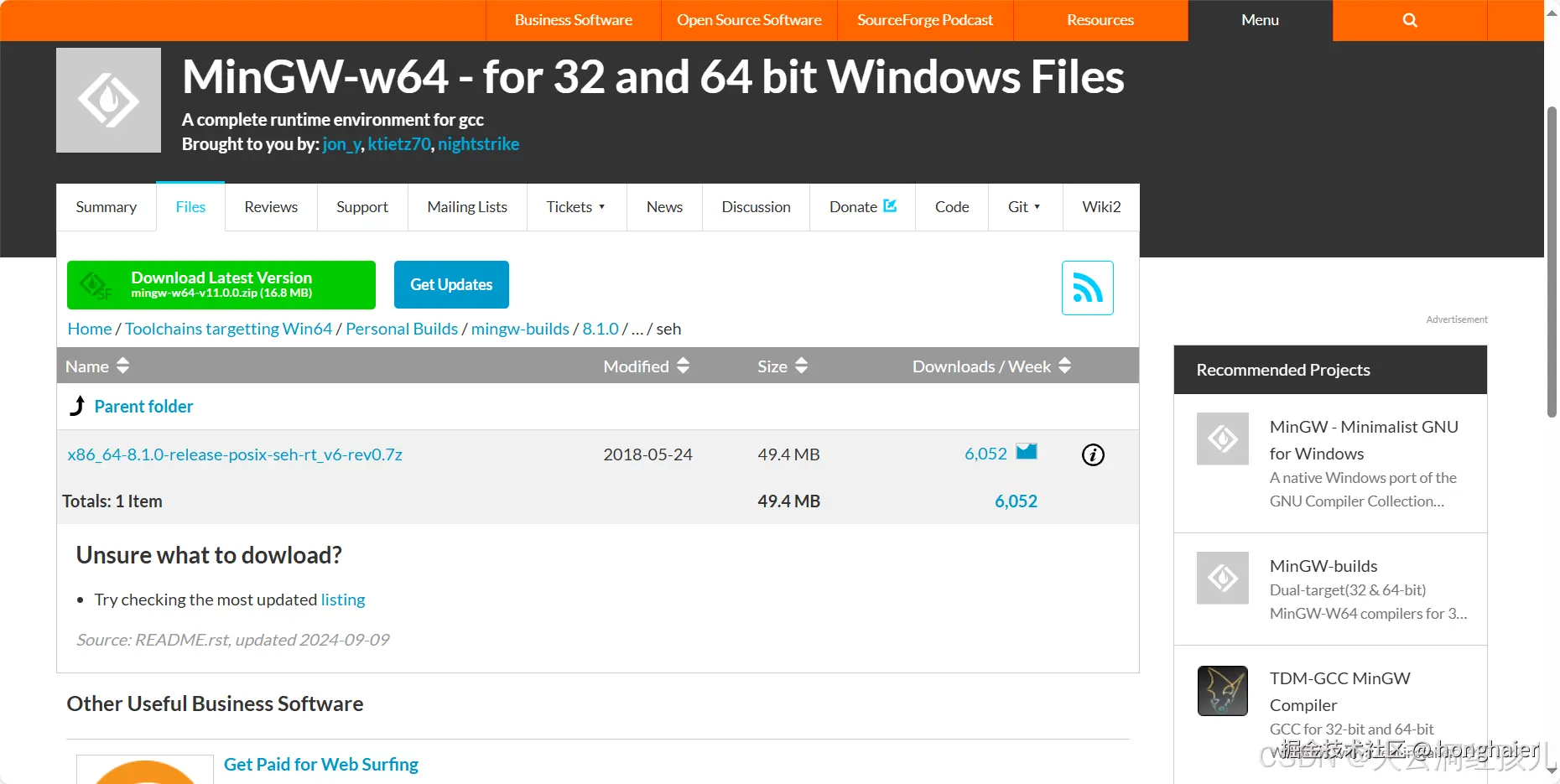Open the most updated listing link
The image size is (1560, 784).
click(x=343, y=600)
